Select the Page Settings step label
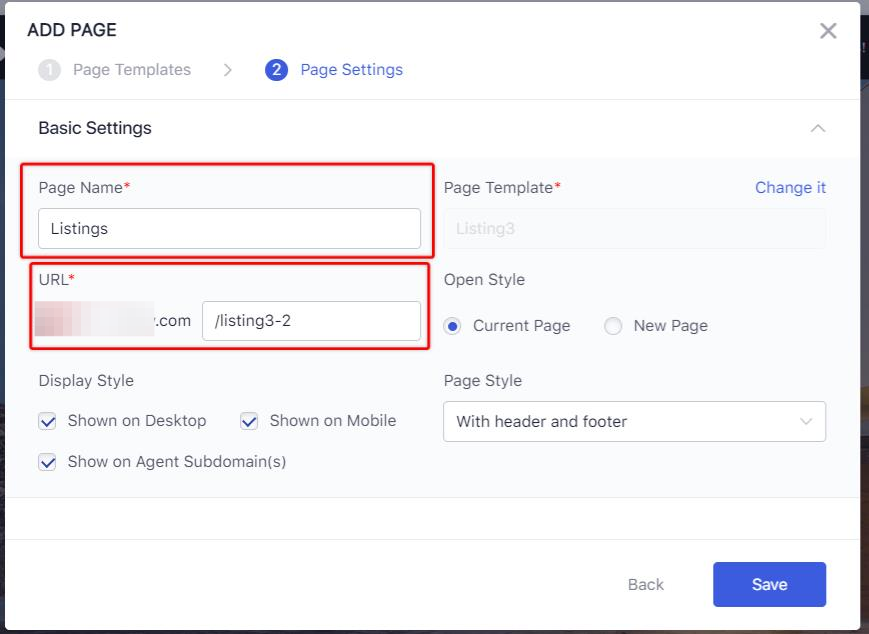Image resolution: width=869 pixels, height=634 pixels. 351,70
